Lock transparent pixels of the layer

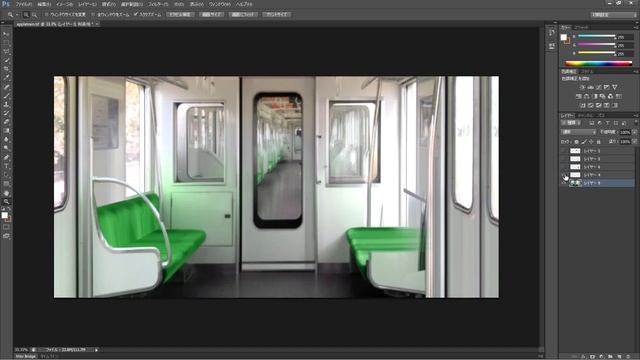[x=576, y=142]
